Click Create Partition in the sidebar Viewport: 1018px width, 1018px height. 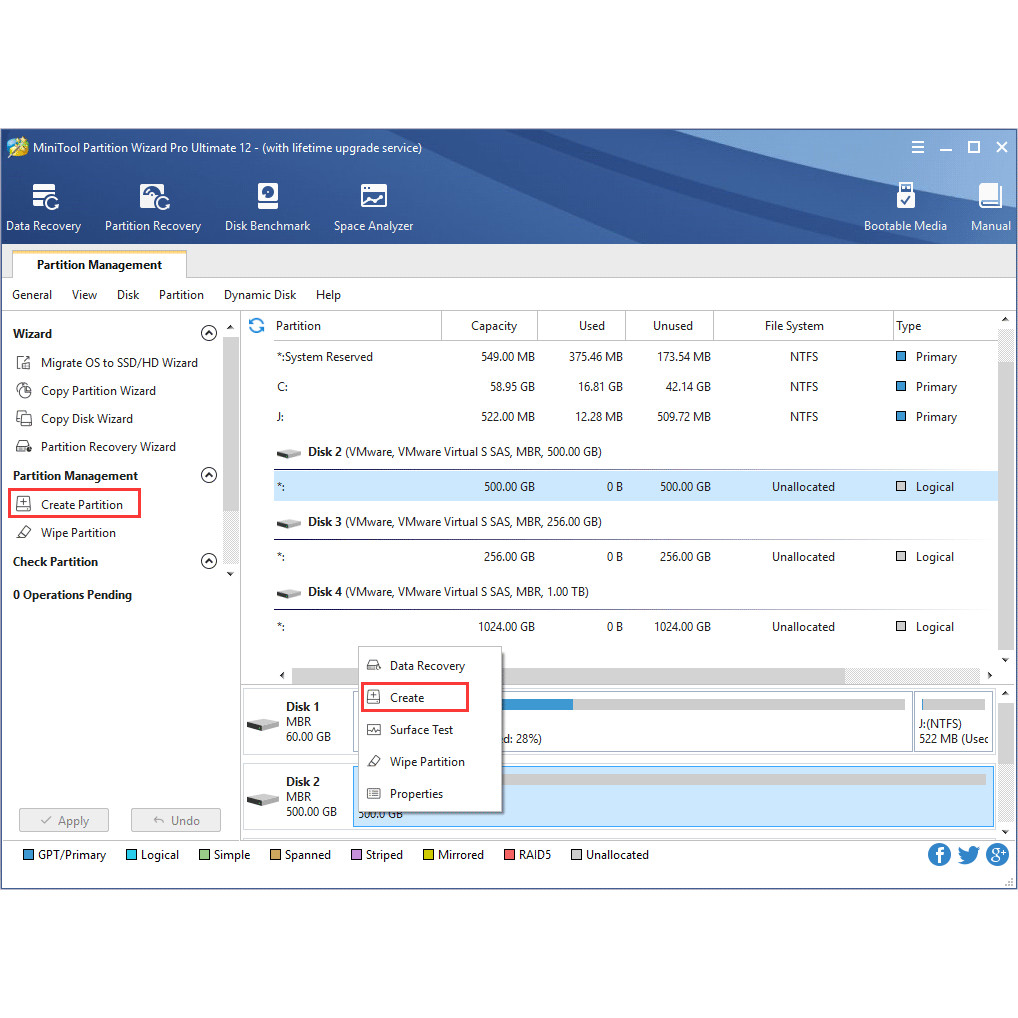pos(81,505)
